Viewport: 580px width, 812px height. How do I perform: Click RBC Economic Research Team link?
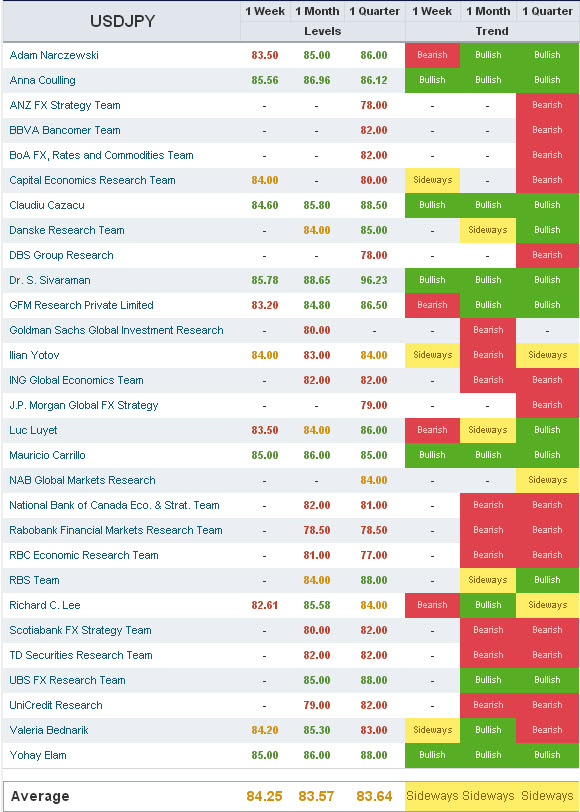[84, 555]
